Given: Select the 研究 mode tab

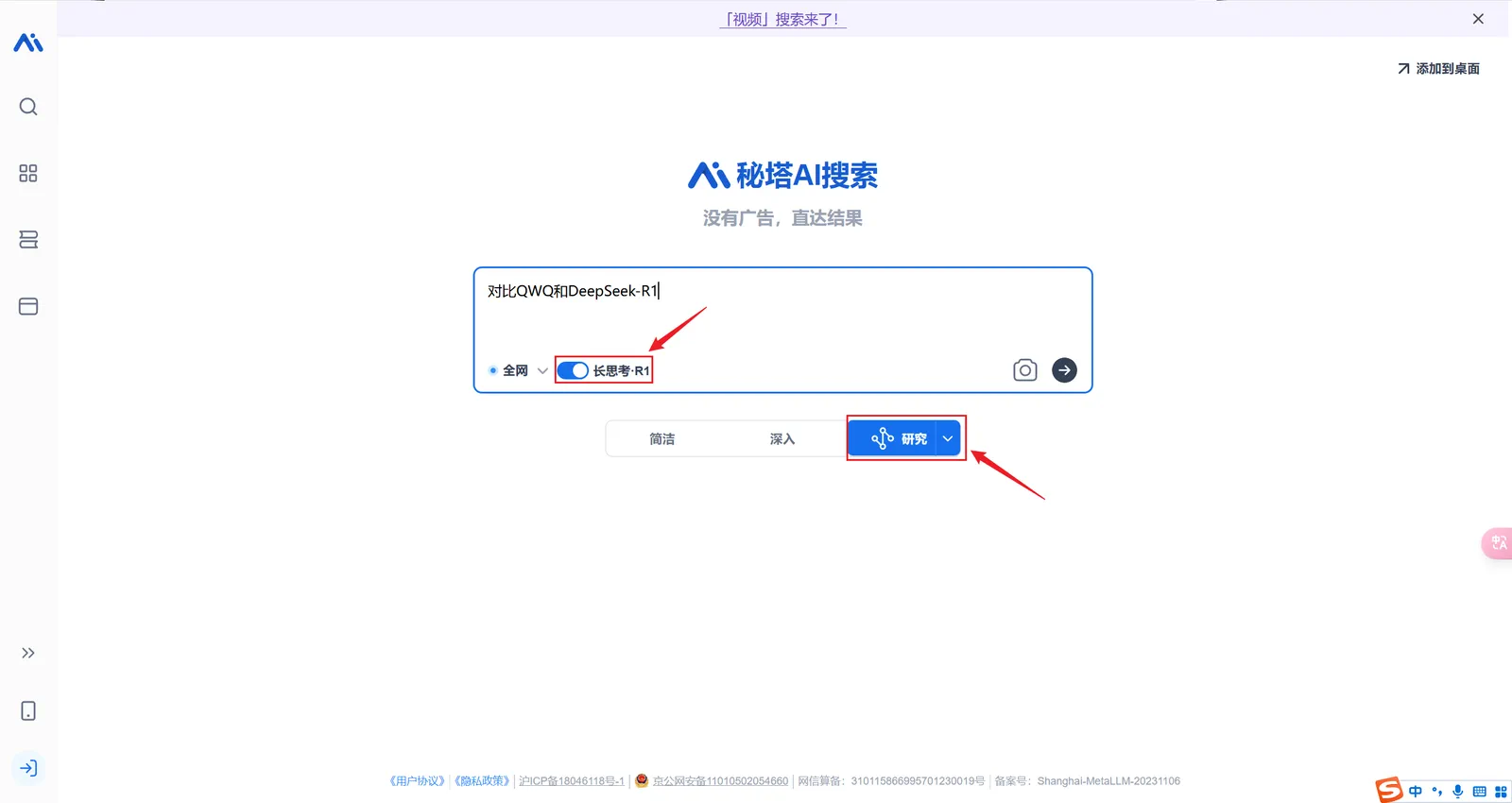Looking at the screenshot, I should click(893, 438).
